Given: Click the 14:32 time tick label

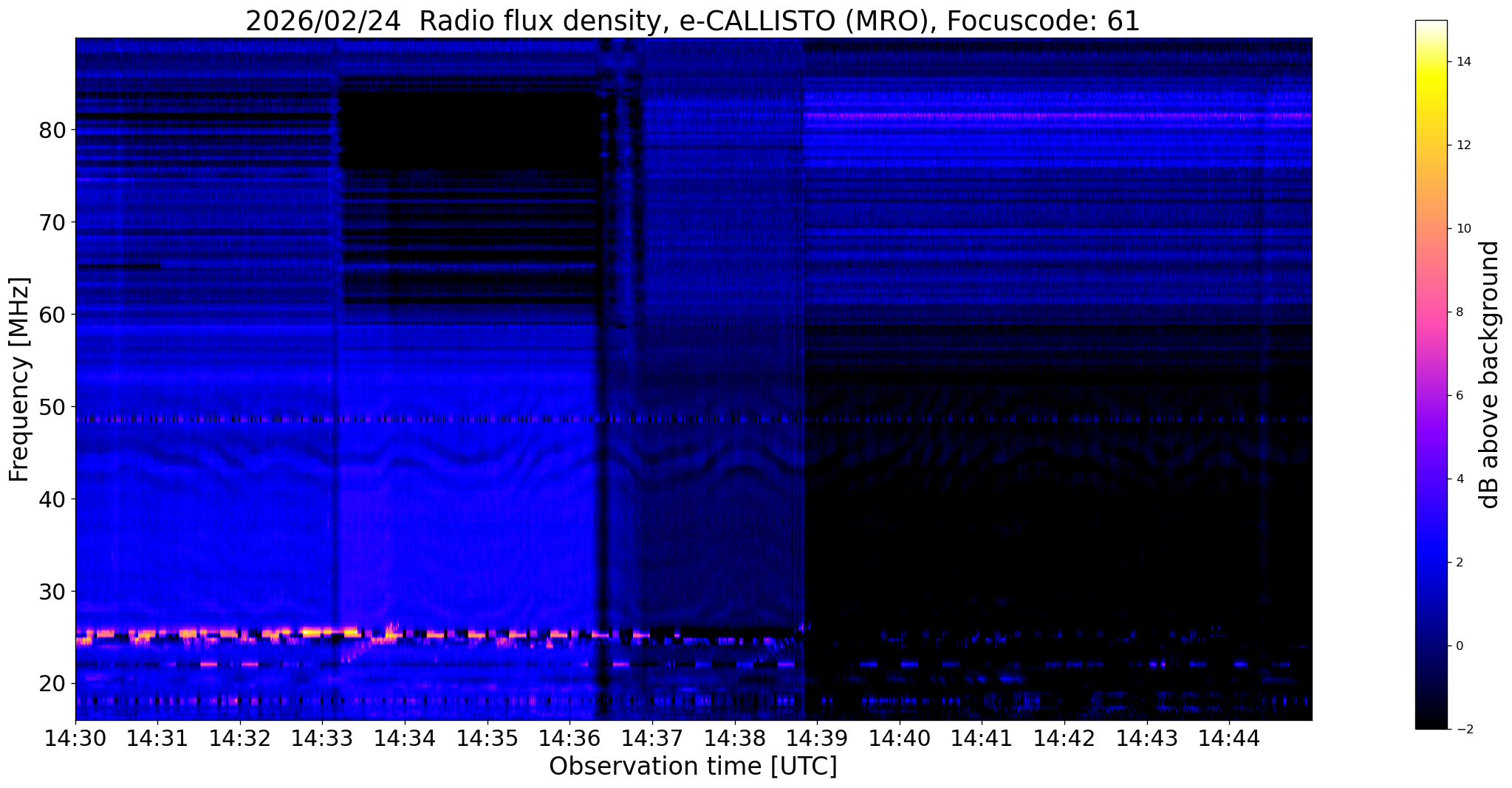Looking at the screenshot, I should pyautogui.click(x=240, y=737).
